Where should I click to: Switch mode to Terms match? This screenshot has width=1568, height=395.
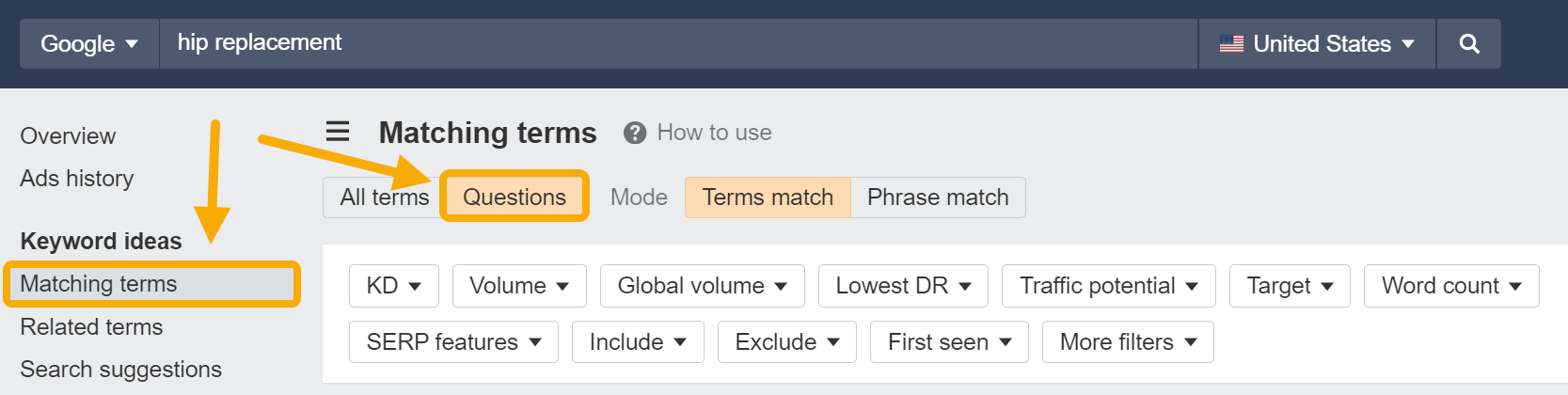[768, 197]
